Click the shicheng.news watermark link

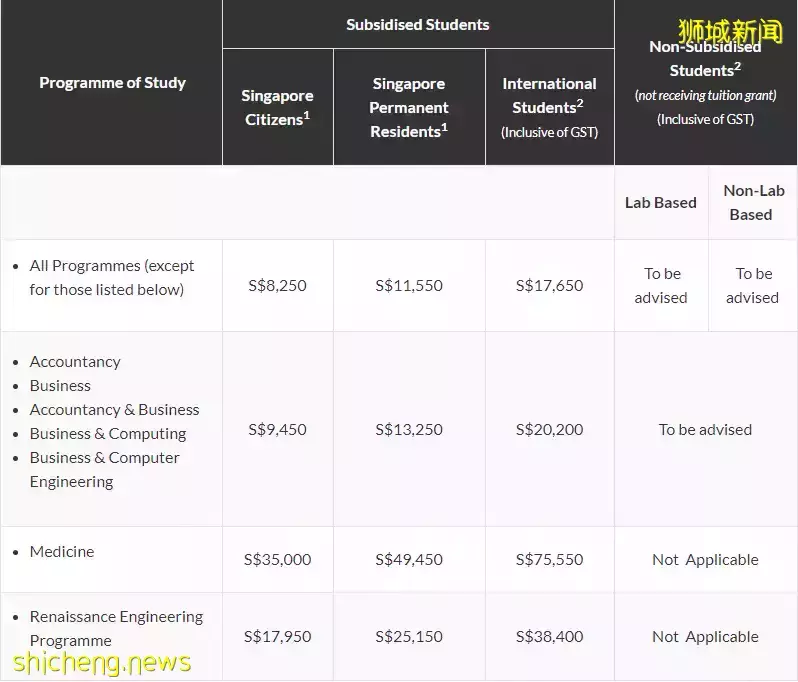102,663
